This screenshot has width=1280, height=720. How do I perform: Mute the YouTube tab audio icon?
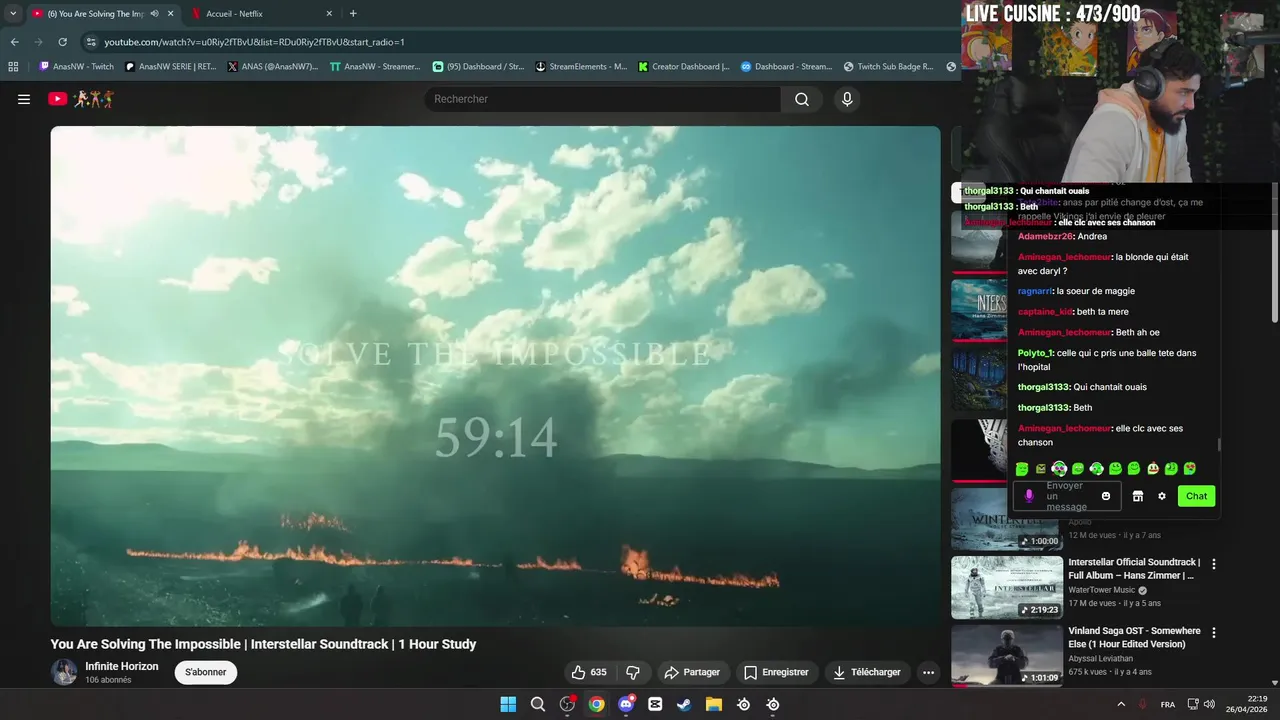pyautogui.click(x=154, y=14)
